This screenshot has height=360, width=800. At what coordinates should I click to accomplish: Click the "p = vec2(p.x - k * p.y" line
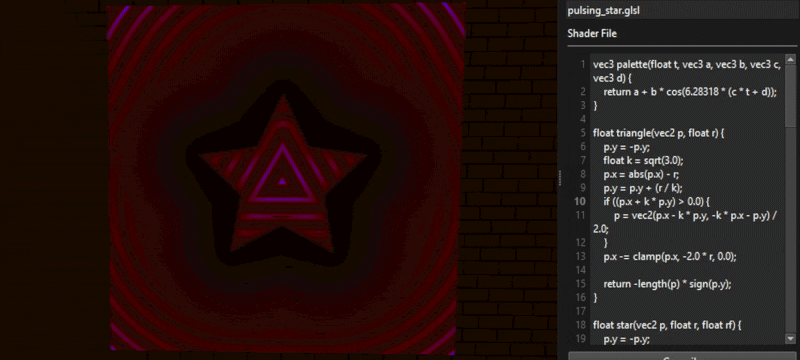[x=696, y=215]
